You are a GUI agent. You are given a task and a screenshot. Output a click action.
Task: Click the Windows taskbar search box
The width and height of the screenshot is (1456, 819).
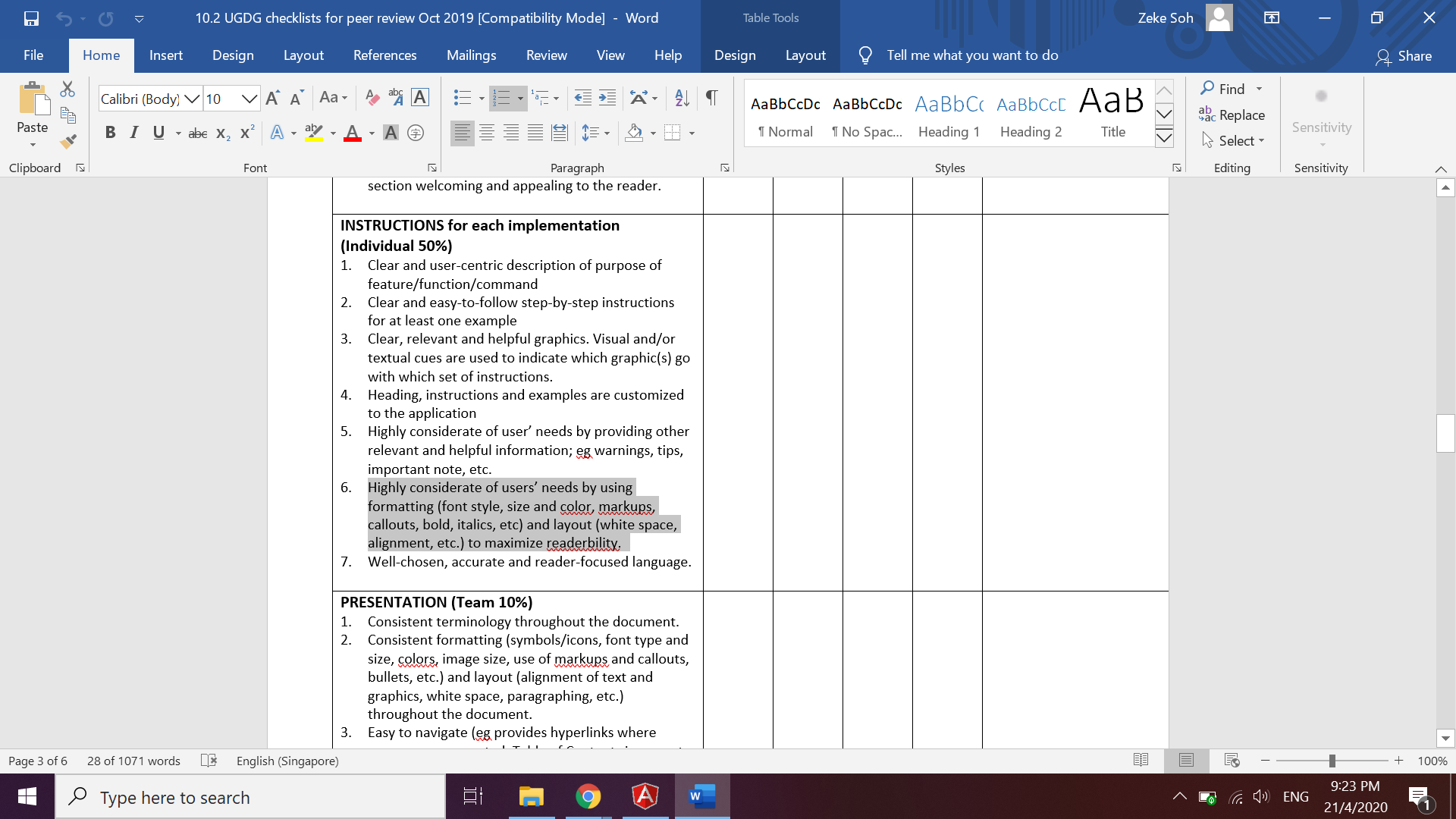(x=250, y=797)
